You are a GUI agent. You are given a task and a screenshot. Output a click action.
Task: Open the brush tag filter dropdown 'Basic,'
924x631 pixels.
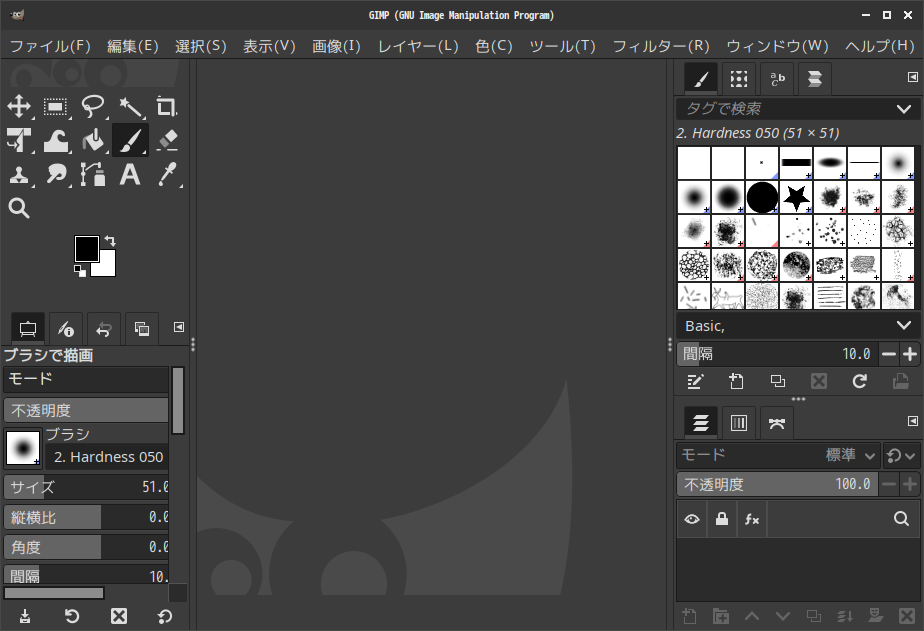[x=903, y=326]
